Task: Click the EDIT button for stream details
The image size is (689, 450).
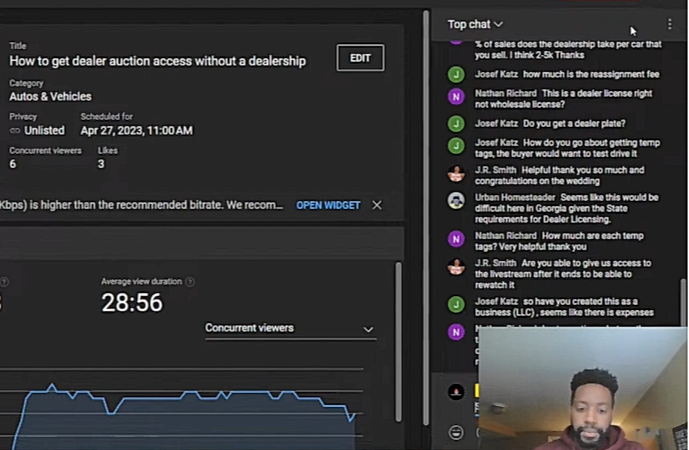Action: click(x=360, y=58)
